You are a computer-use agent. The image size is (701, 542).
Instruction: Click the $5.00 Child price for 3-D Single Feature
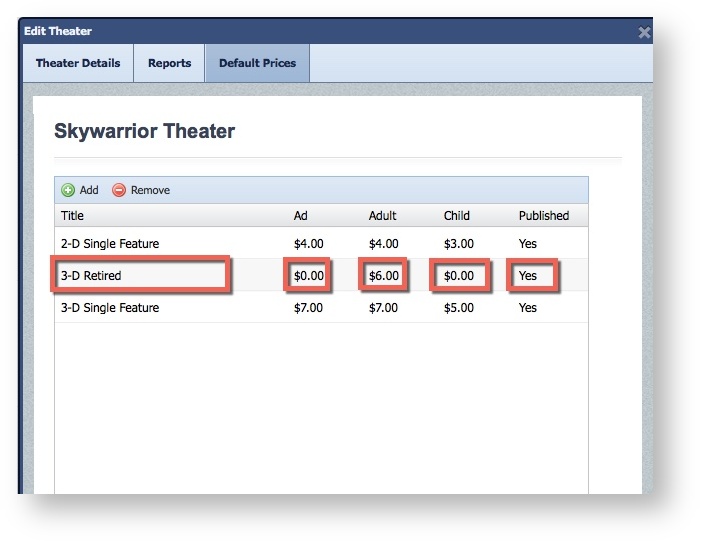pyautogui.click(x=458, y=308)
